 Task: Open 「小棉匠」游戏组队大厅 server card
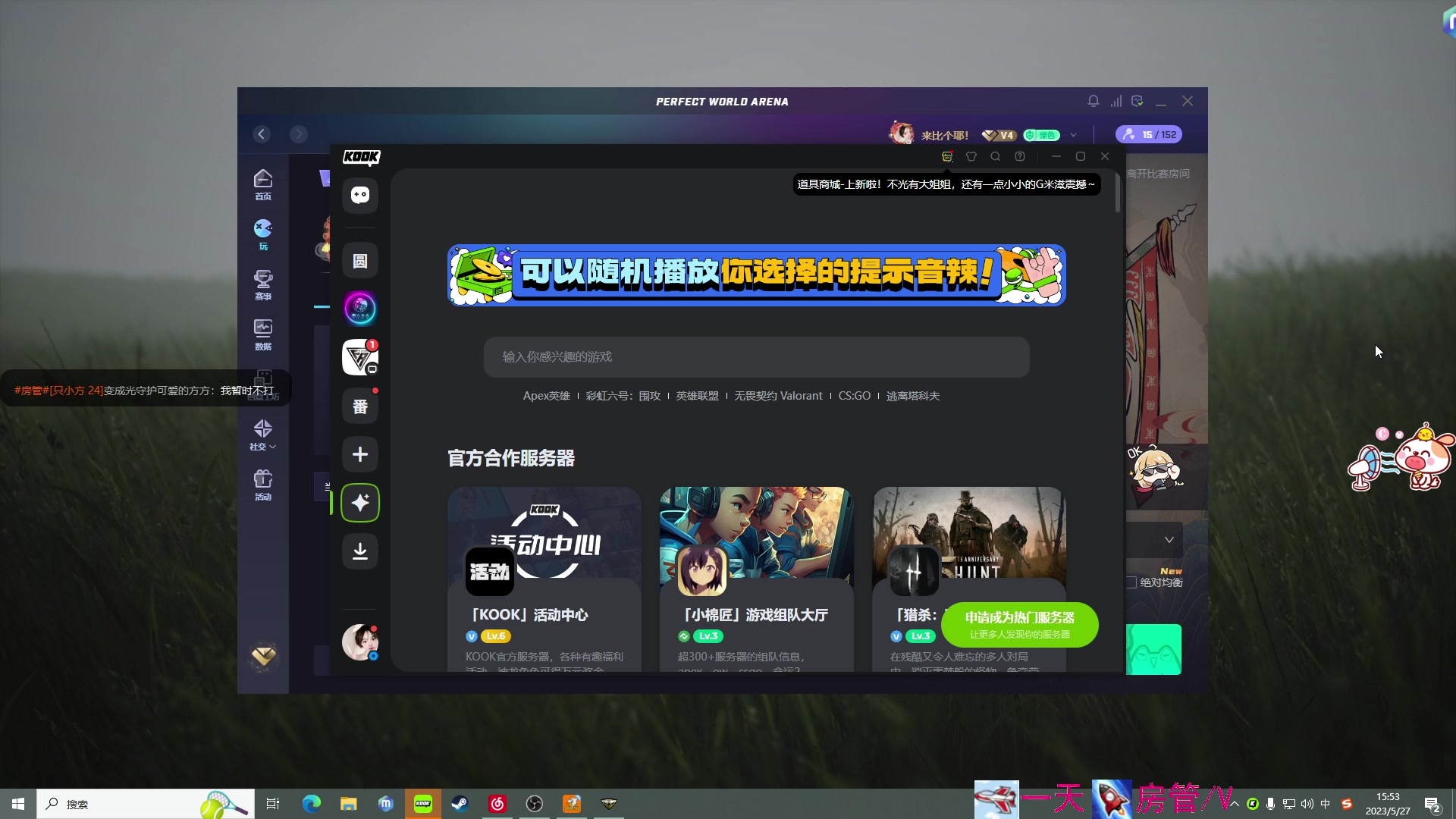pos(757,579)
